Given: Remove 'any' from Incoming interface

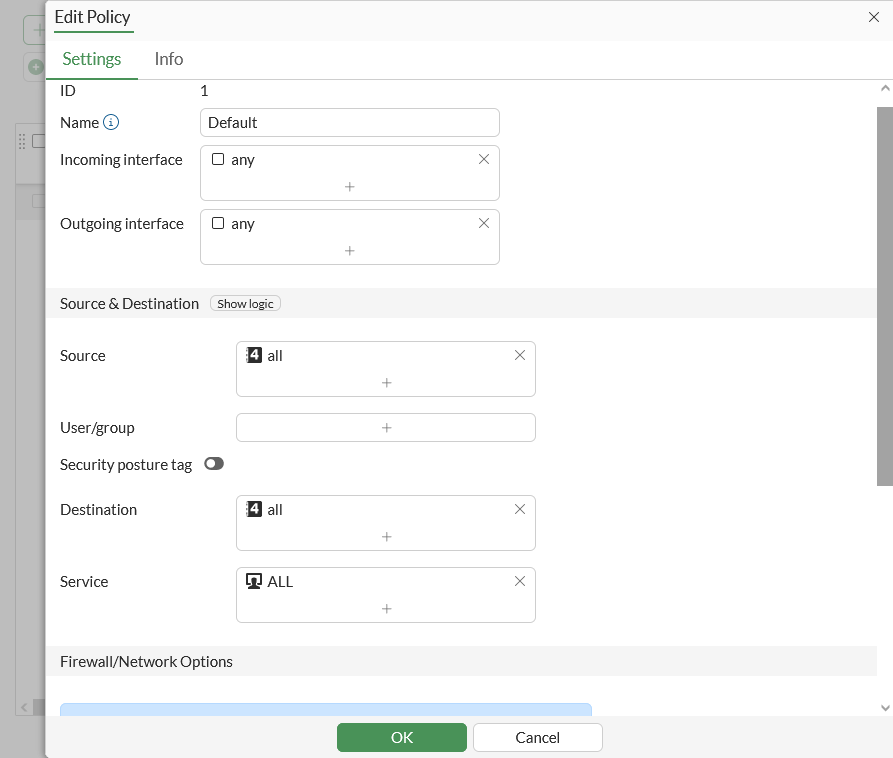Looking at the screenshot, I should (484, 159).
